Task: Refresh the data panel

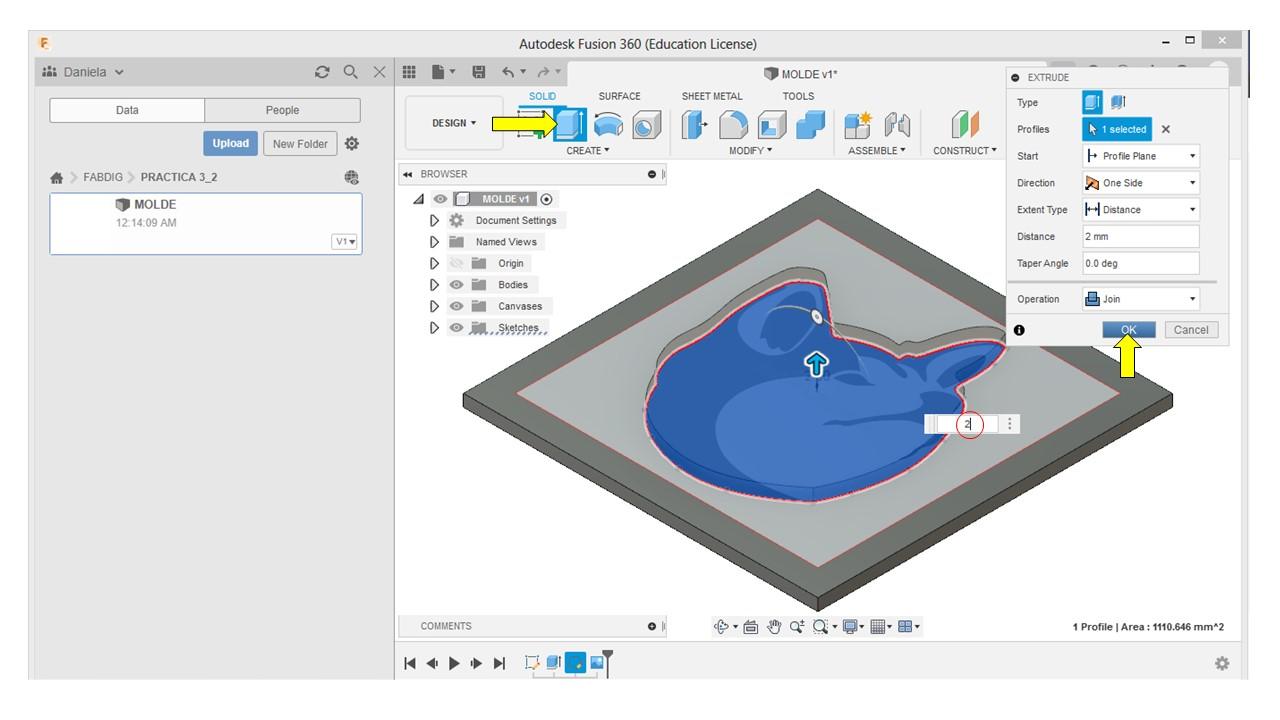Action: pyautogui.click(x=322, y=72)
